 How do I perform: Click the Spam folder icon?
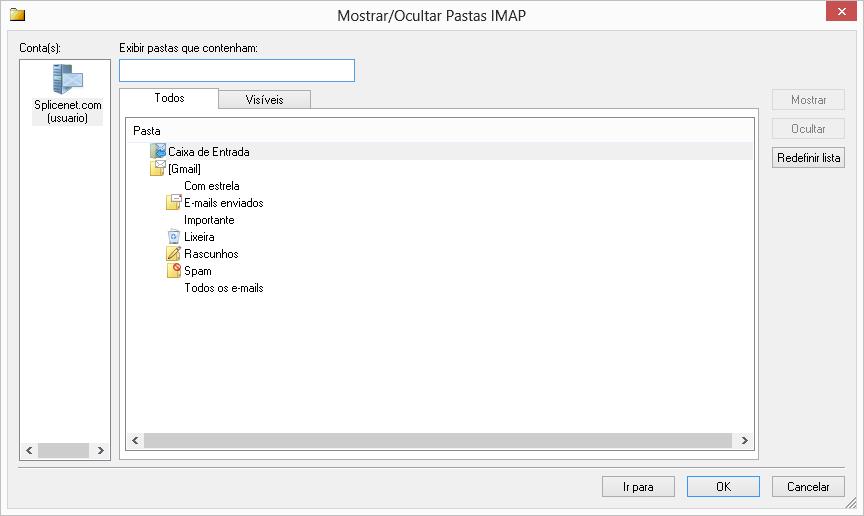[x=174, y=271]
